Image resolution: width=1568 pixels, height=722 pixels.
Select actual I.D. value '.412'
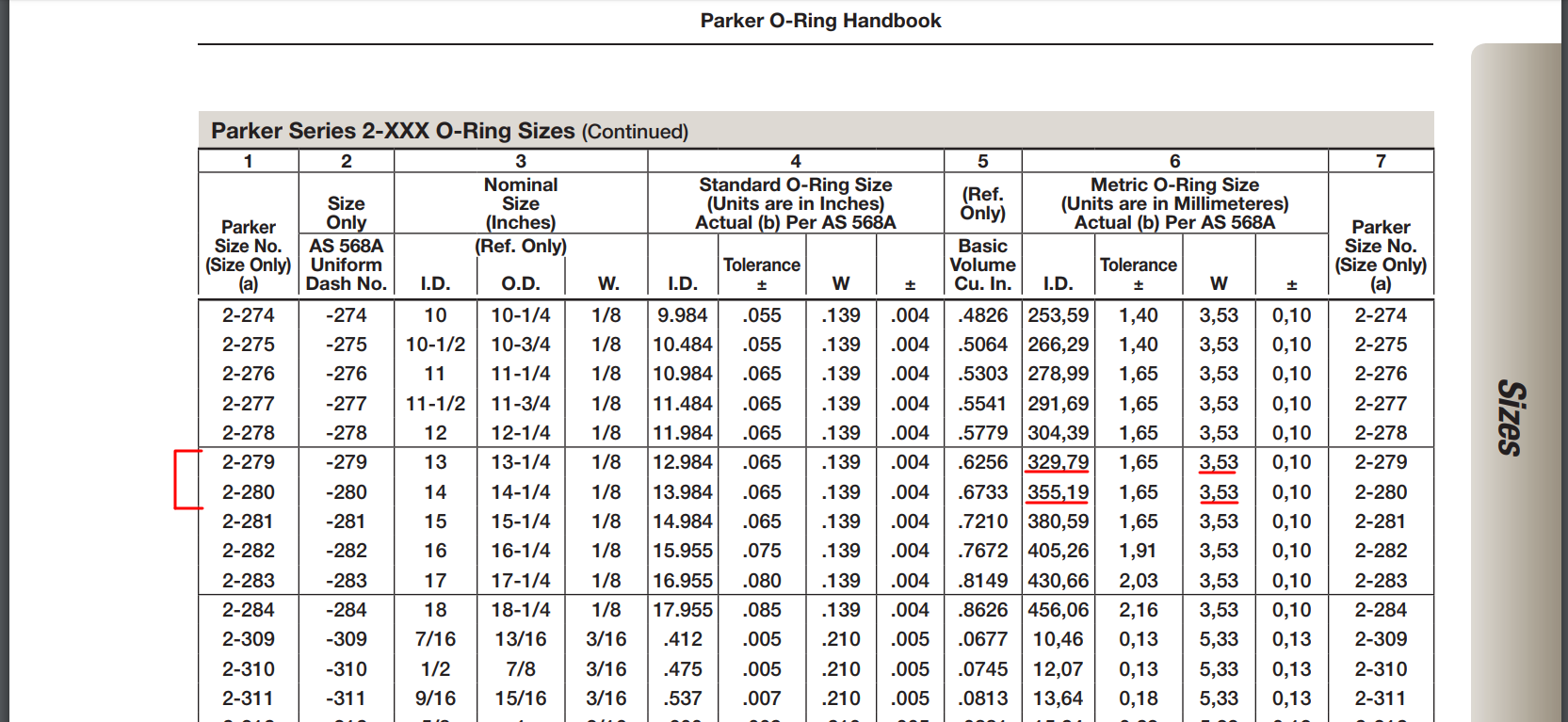(683, 639)
